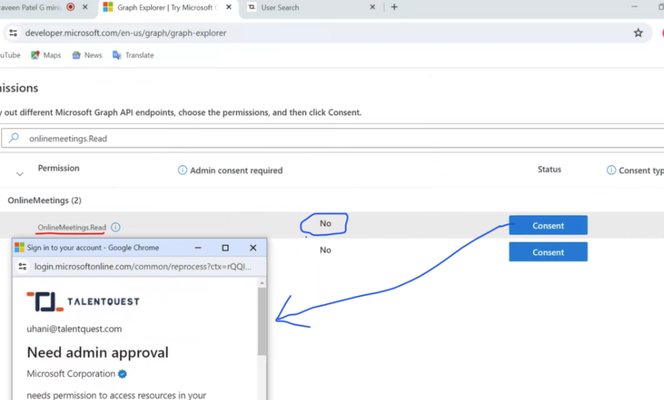Close the Graph Explorer tab

click(229, 7)
